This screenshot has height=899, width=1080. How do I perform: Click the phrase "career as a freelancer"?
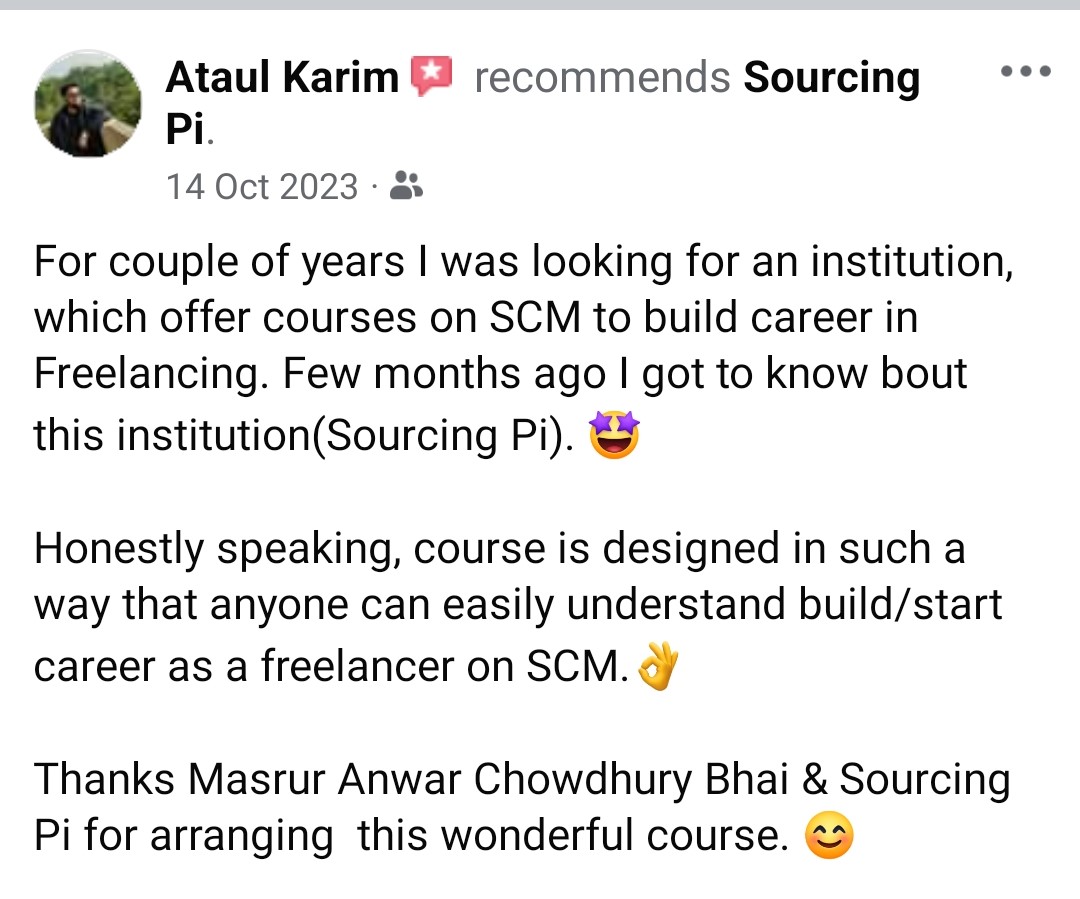(x=242, y=667)
